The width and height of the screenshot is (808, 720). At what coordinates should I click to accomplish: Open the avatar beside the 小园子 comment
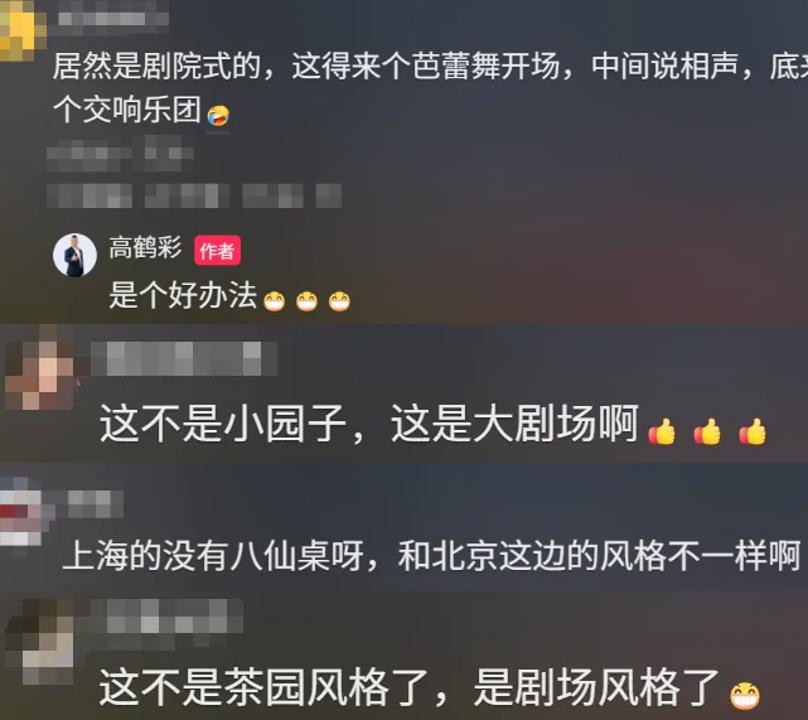point(40,367)
